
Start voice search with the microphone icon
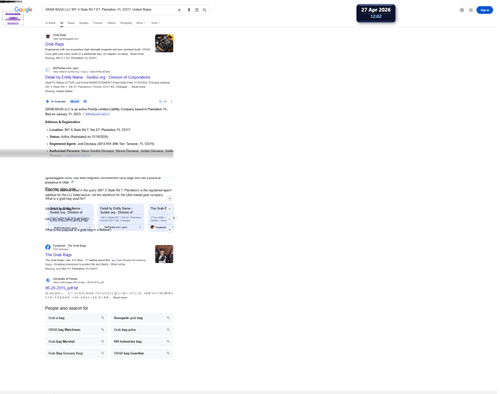pyautogui.click(x=189, y=10)
